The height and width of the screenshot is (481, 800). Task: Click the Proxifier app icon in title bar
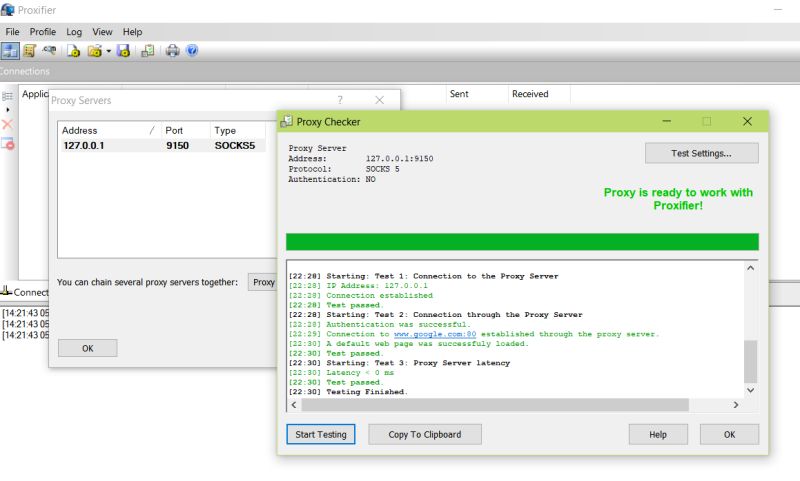tap(8, 10)
